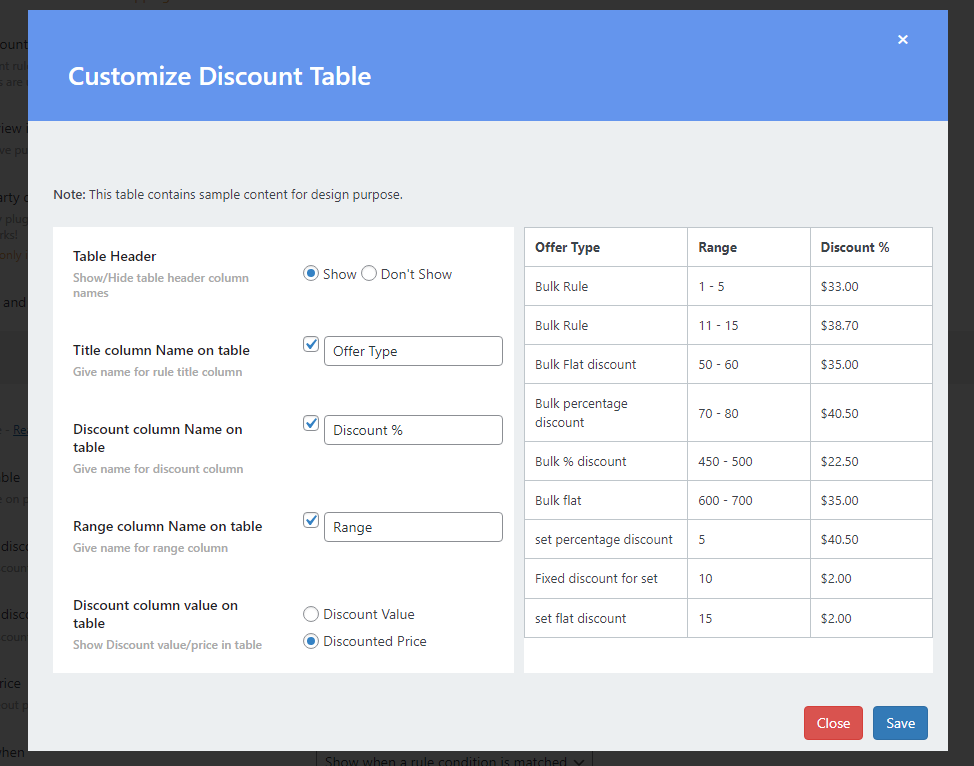
Task: Click the blue Save button
Action: 900,723
